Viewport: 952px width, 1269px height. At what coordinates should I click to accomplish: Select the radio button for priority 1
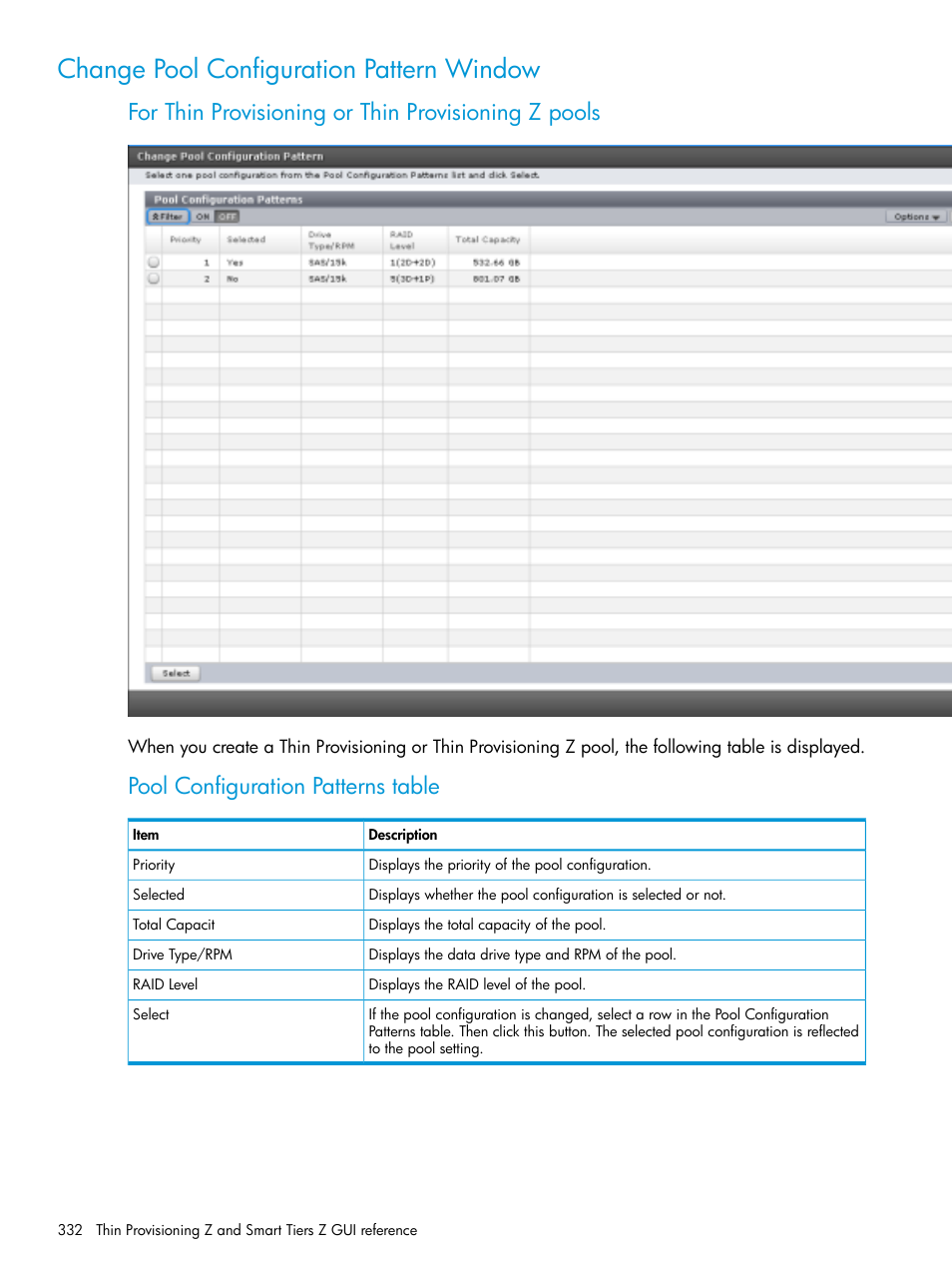point(154,263)
